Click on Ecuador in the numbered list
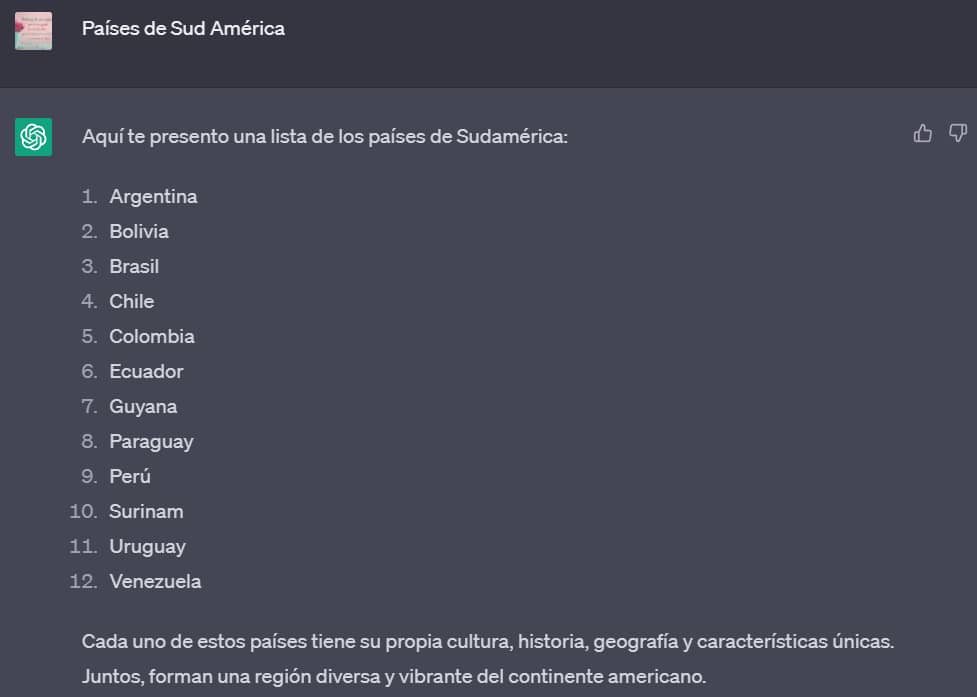 [146, 371]
